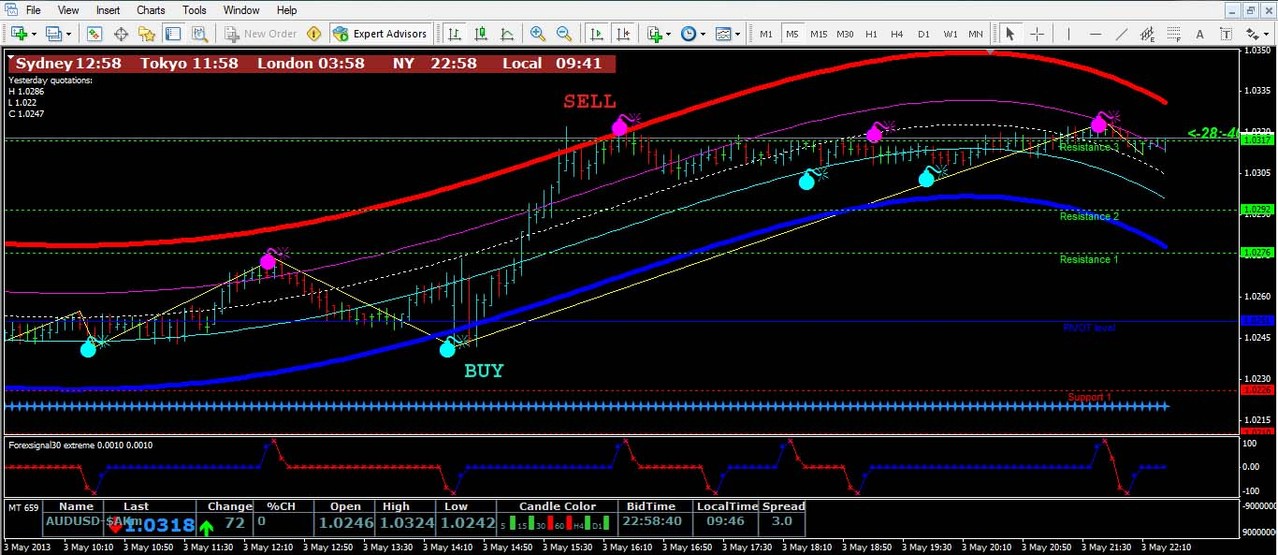Select the M30 timeframe button
This screenshot has width=1278, height=555.
click(845, 33)
